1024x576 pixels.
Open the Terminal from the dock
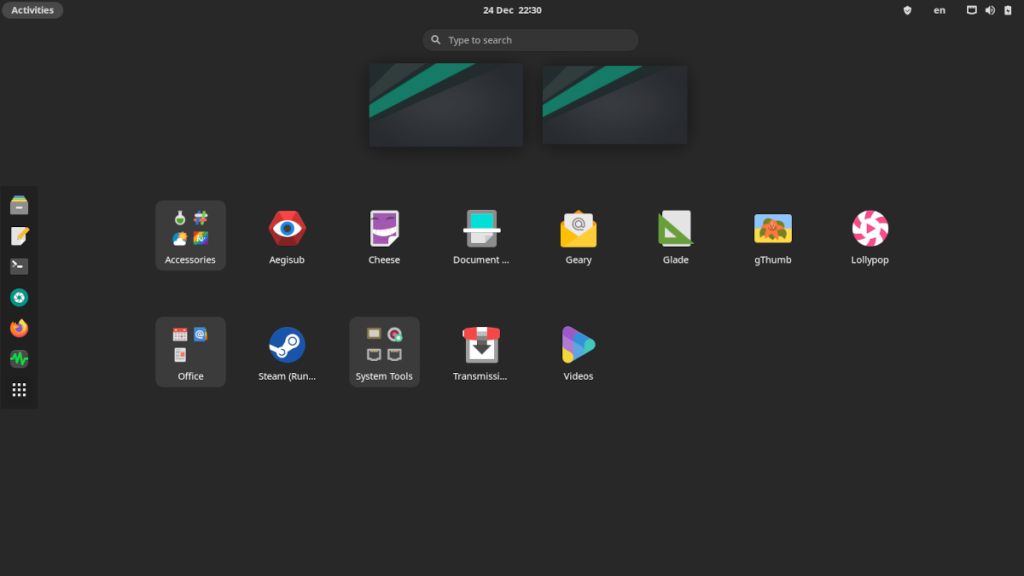18,265
